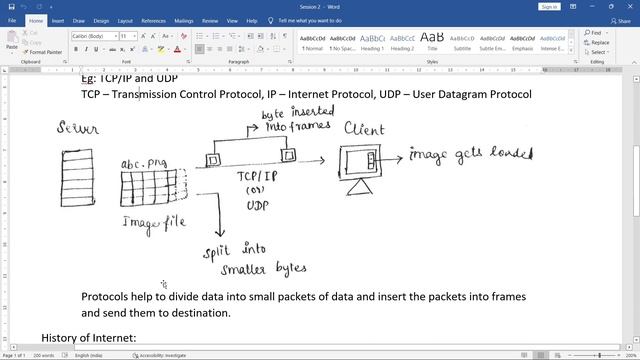Increase paragraph indent
The width and height of the screenshot is (640, 360).
260,36
